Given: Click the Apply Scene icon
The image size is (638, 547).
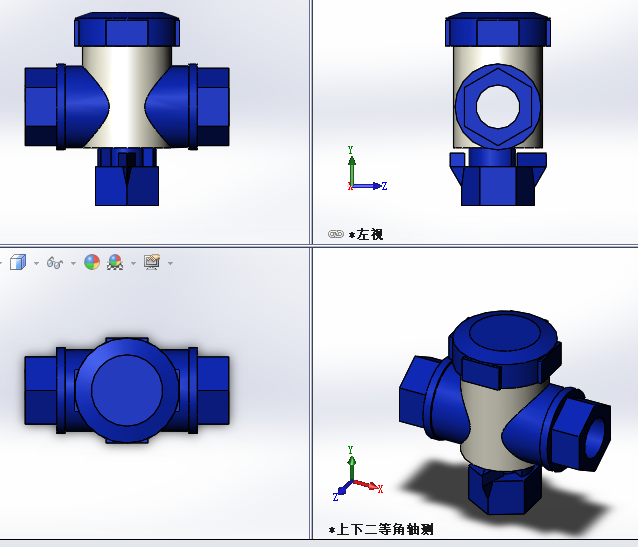Looking at the screenshot, I should click(115, 263).
